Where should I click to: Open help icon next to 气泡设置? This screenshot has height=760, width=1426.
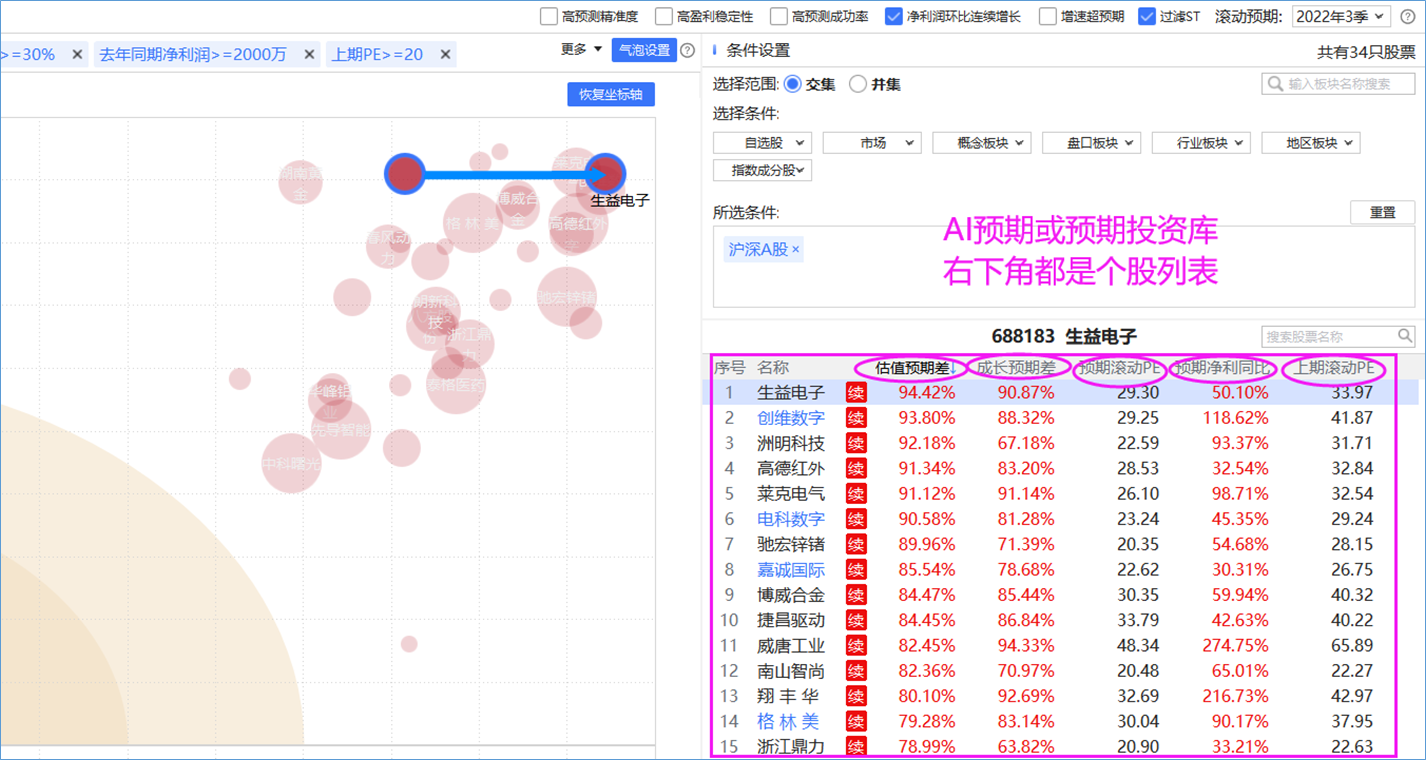[x=687, y=50]
